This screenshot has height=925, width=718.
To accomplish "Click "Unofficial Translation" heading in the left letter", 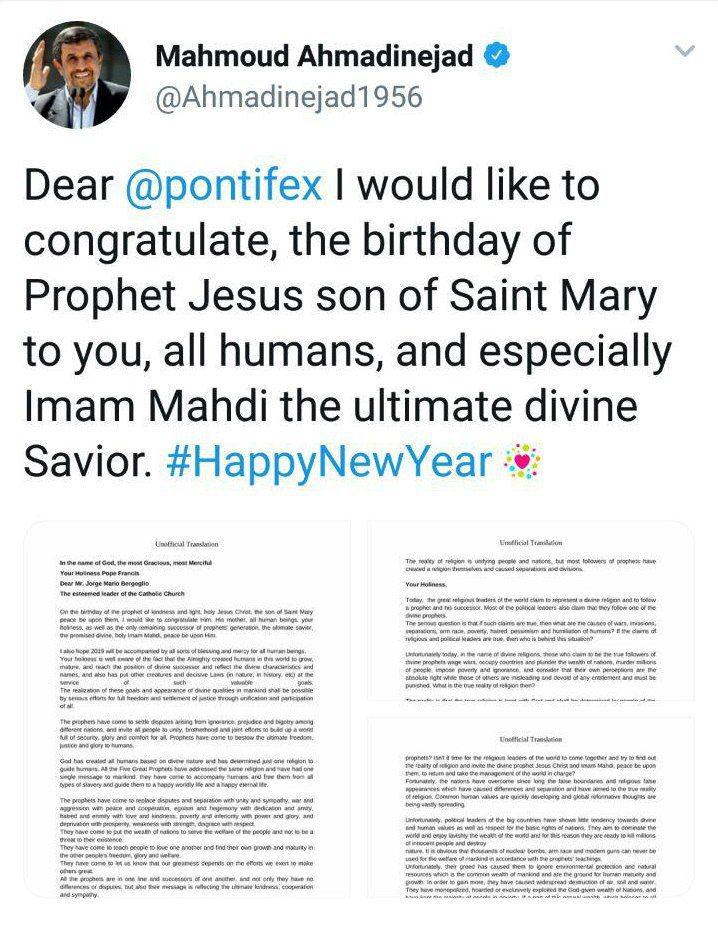I will coord(187,545).
